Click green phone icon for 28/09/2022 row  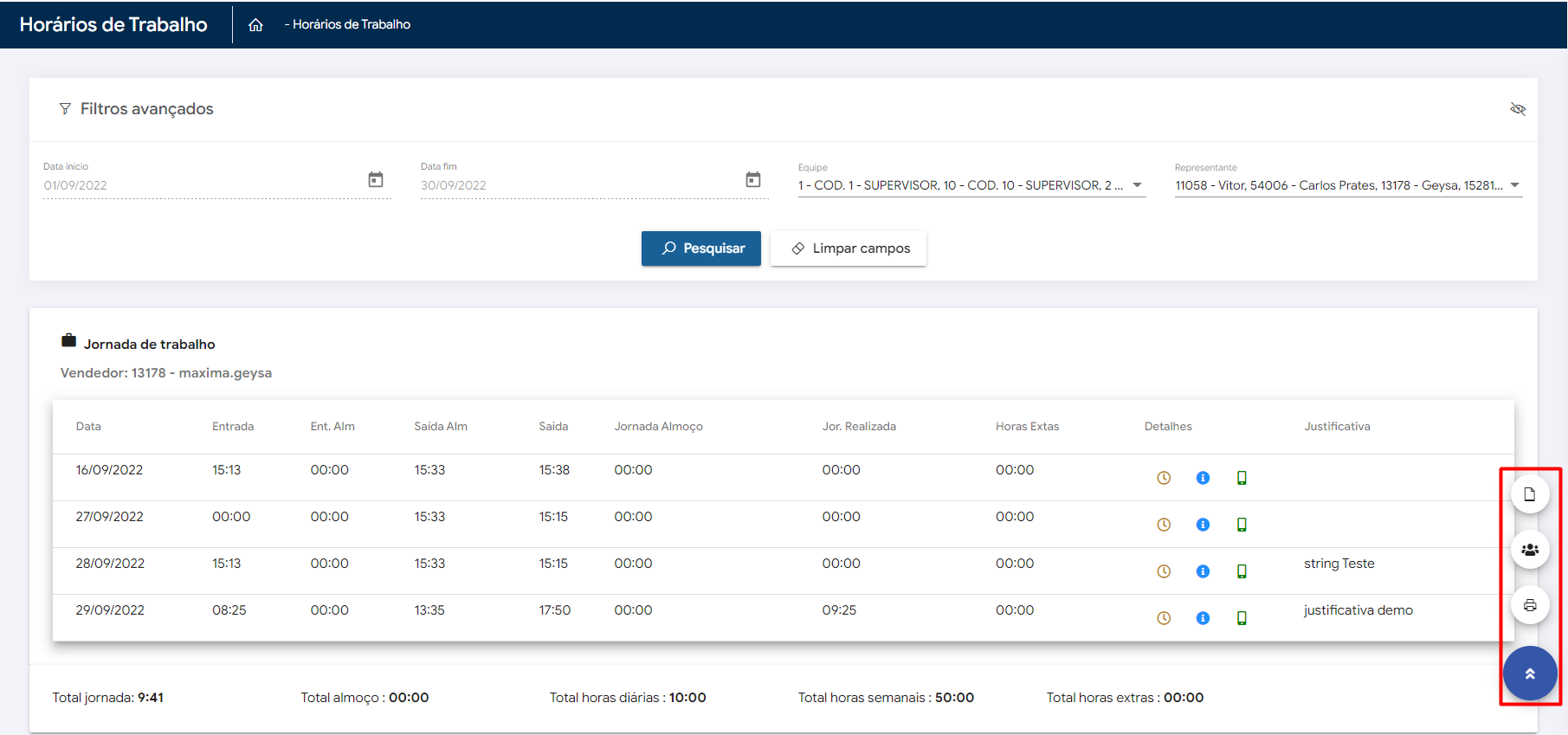point(1242,571)
